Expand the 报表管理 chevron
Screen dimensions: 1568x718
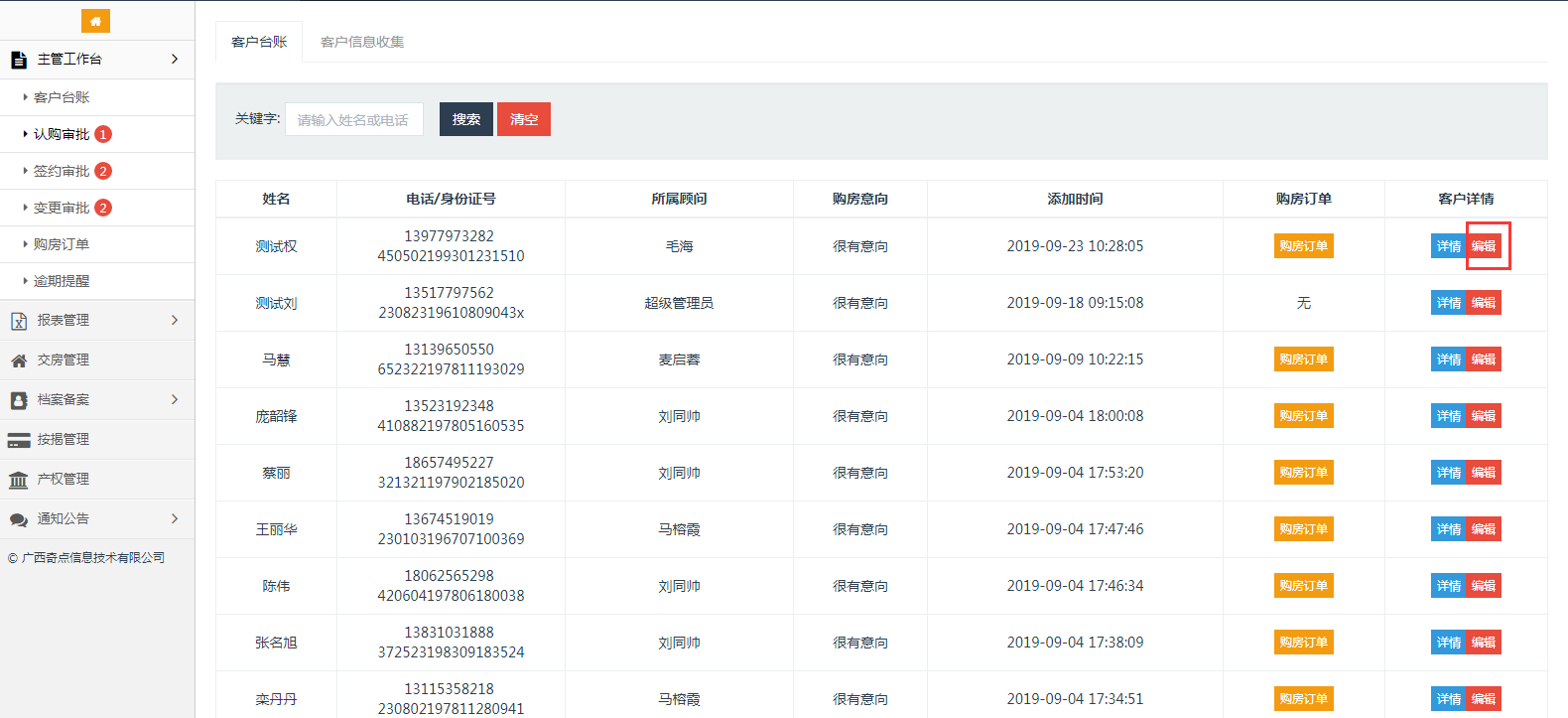[175, 320]
